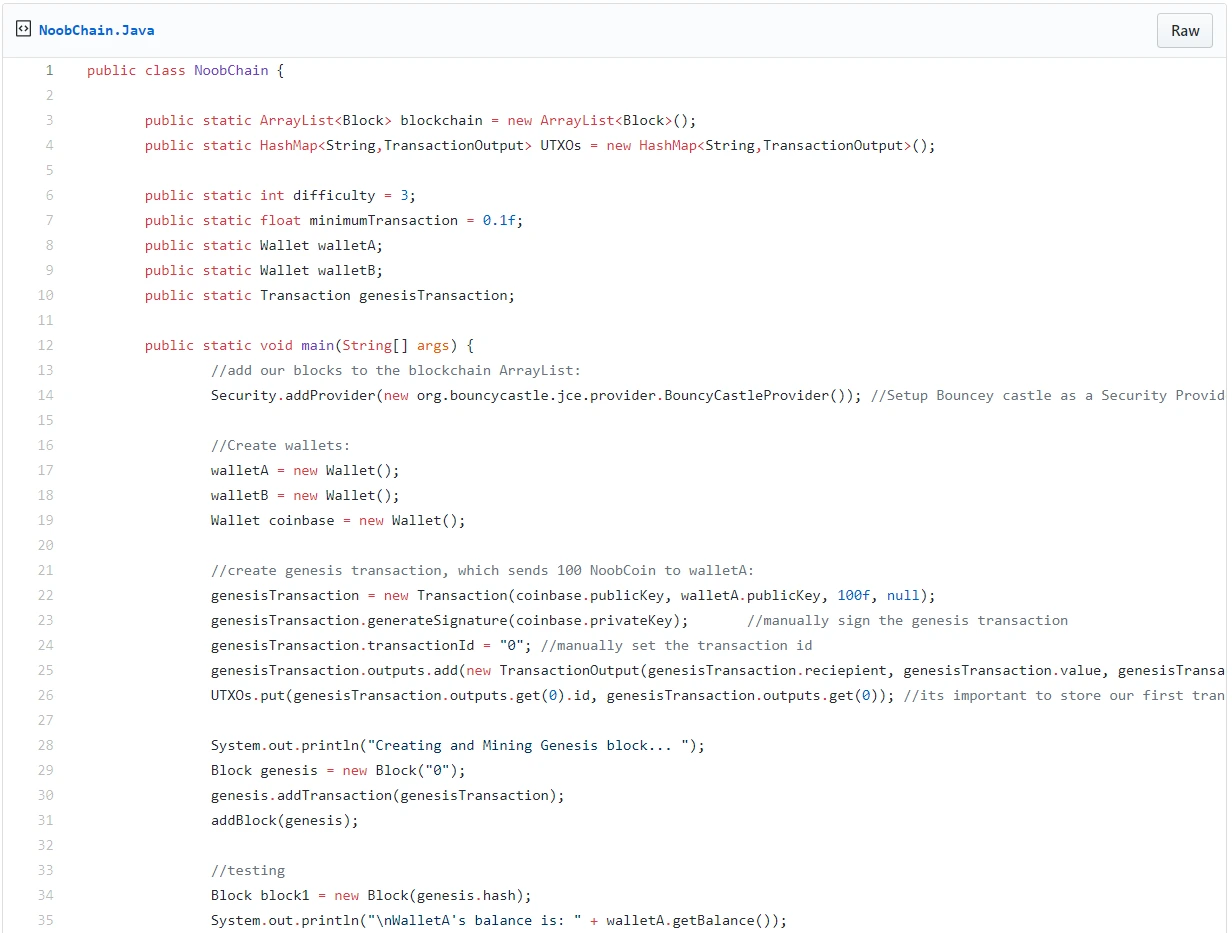This screenshot has height=933, width=1232.
Task: Click the text "public class NoobChain {"
Action: (186, 70)
